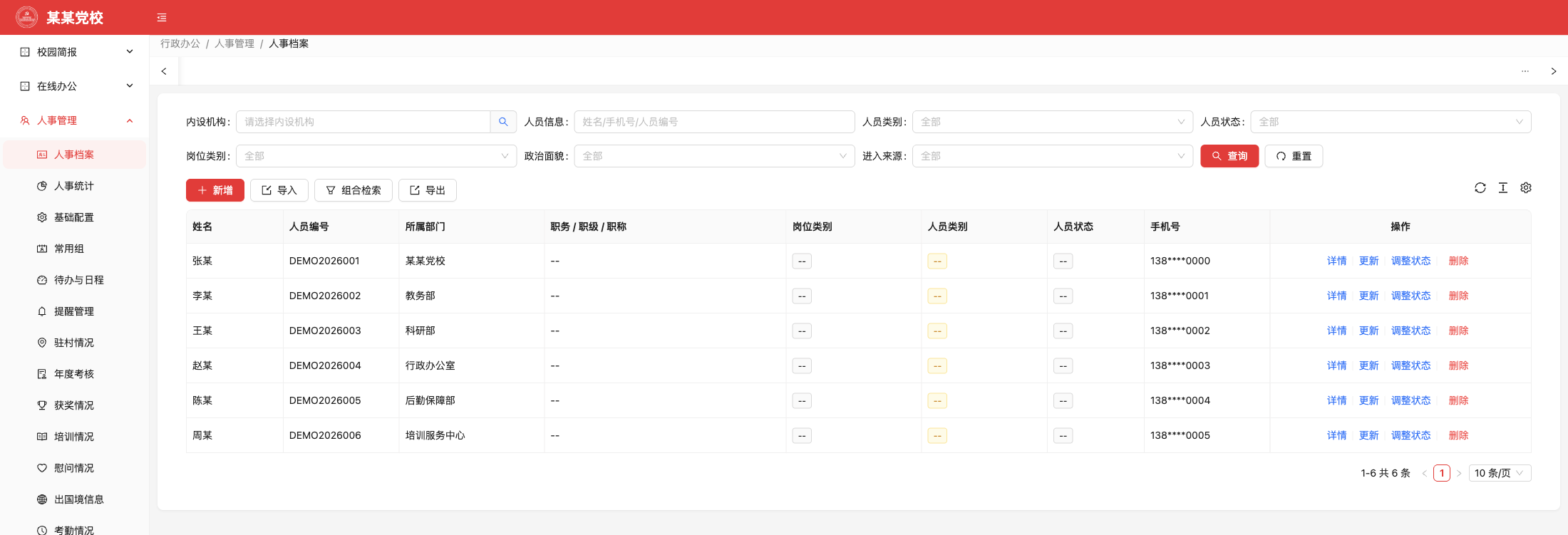Click the 新增 button

[215, 190]
